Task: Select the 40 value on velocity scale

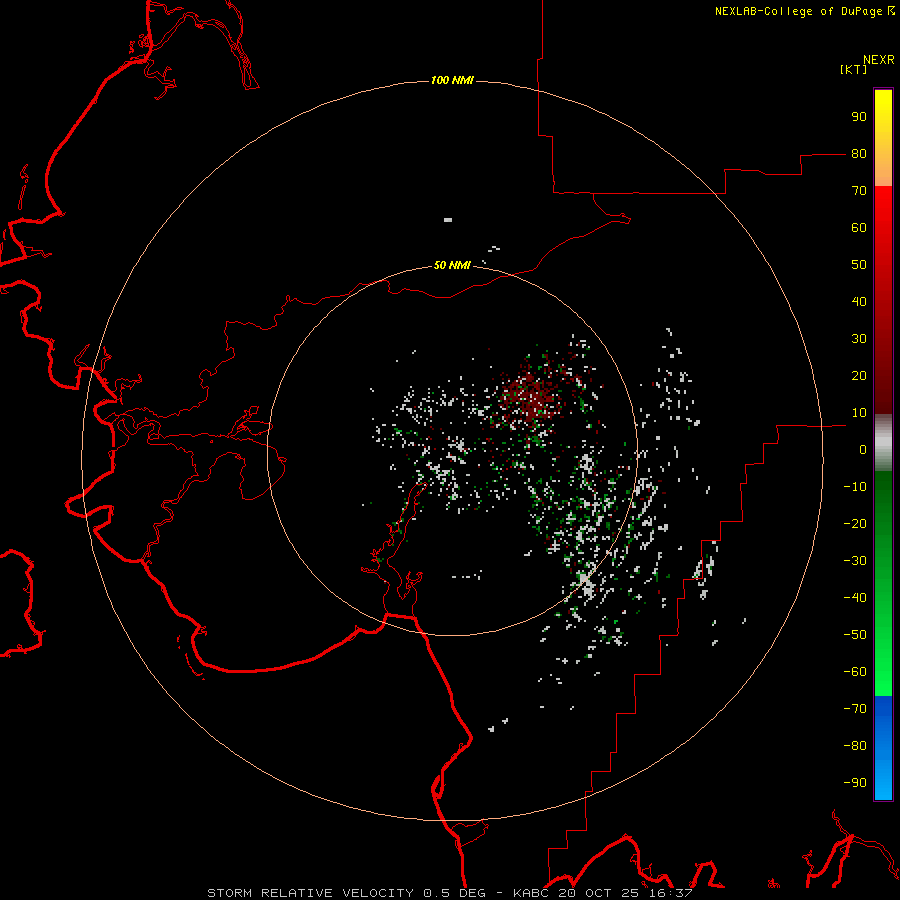Action: point(859,302)
